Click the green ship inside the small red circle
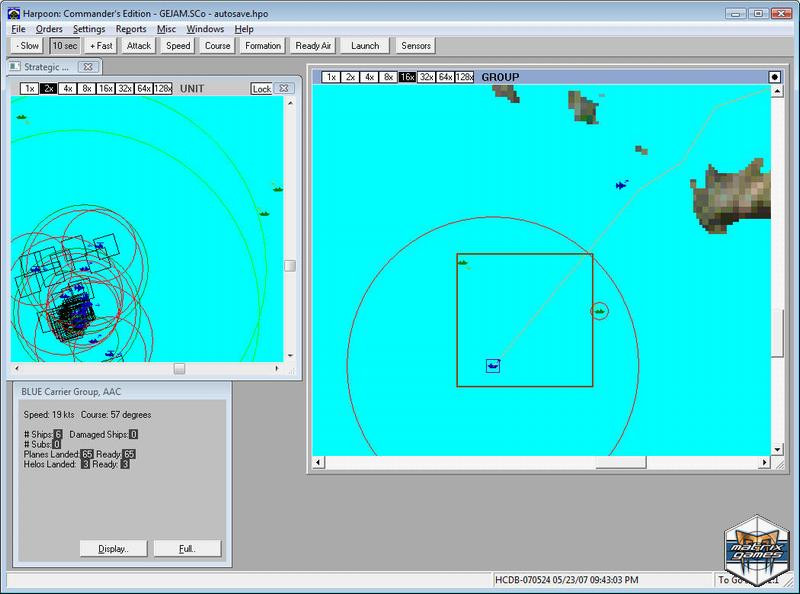Image resolution: width=800 pixels, height=594 pixels. coord(599,311)
